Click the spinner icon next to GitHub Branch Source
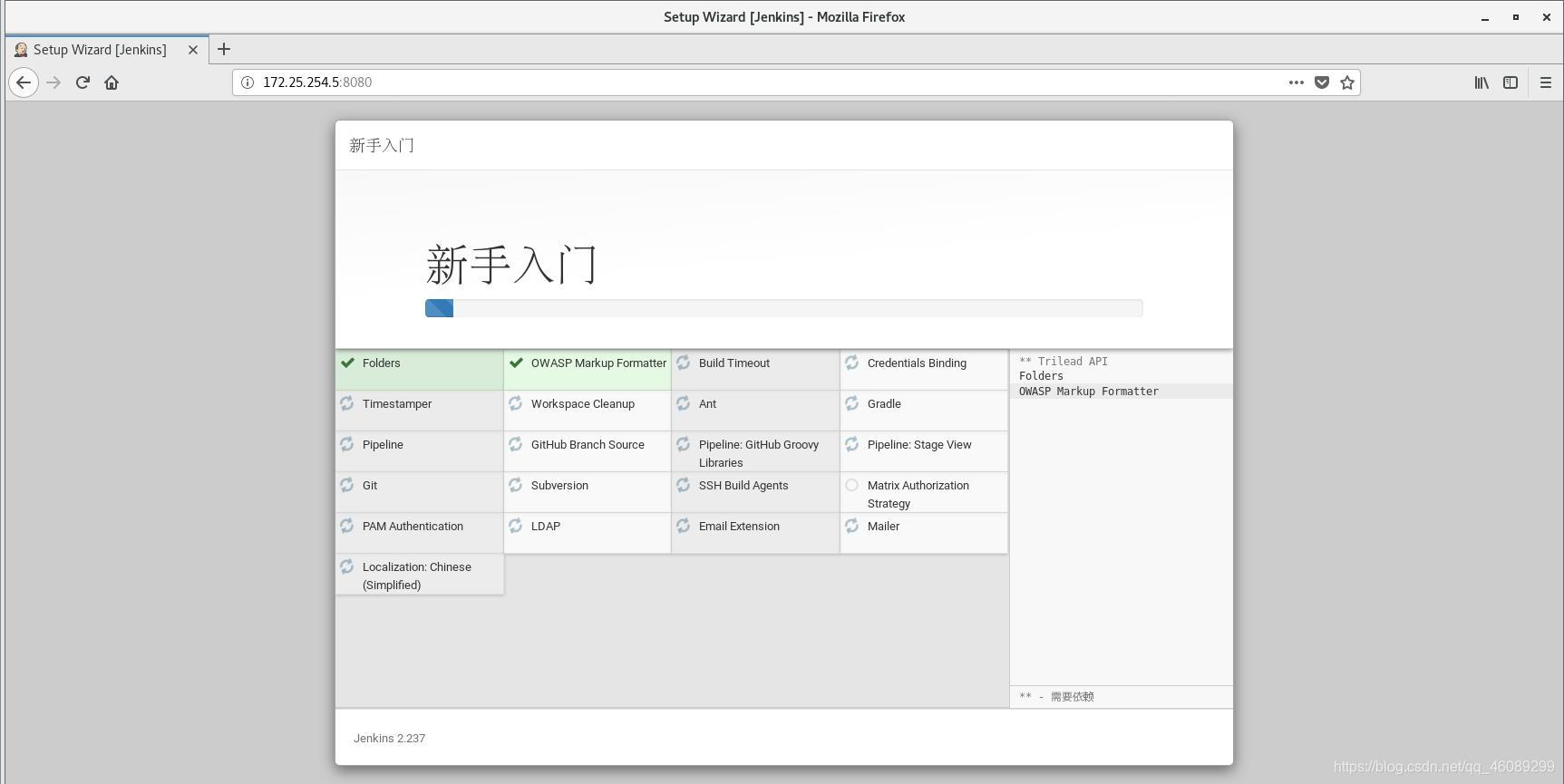The width and height of the screenshot is (1564, 784). [516, 444]
